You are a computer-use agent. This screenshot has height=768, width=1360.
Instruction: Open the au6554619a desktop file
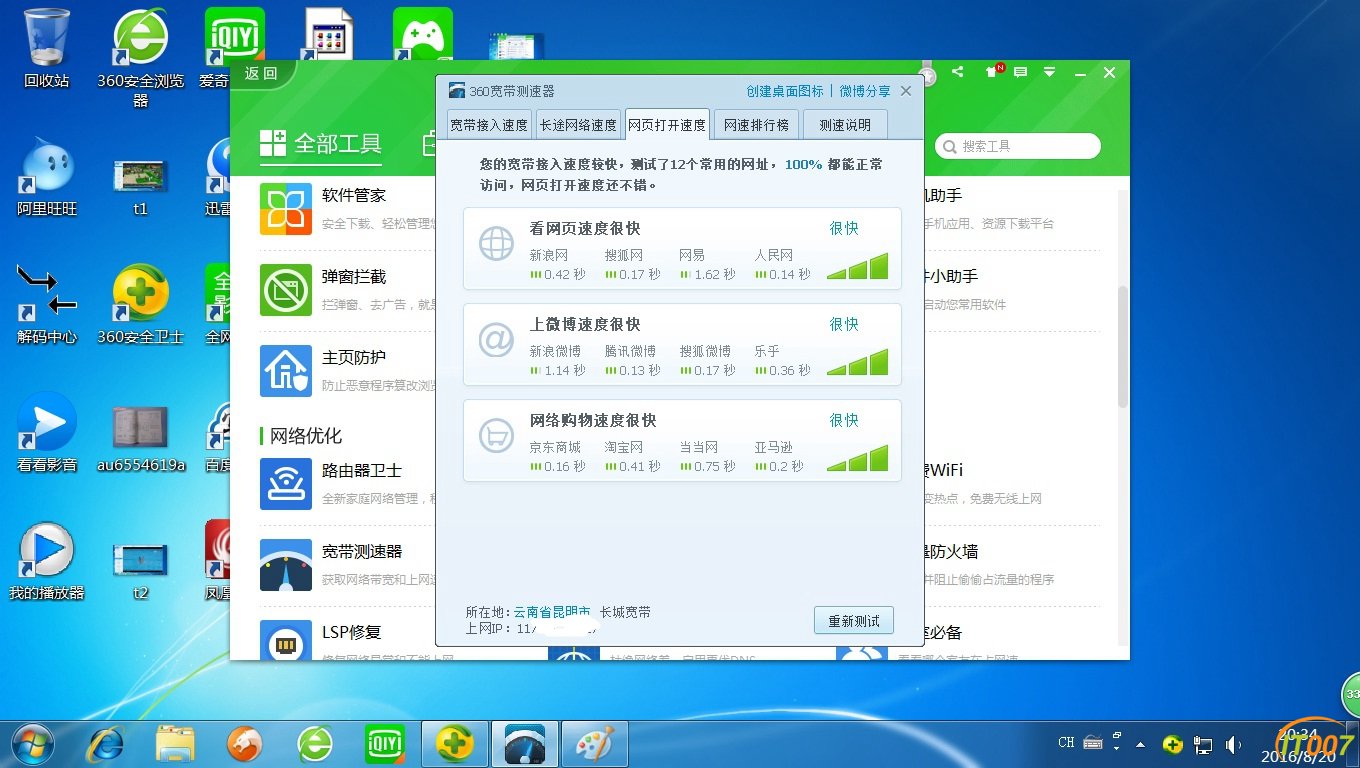(x=141, y=440)
